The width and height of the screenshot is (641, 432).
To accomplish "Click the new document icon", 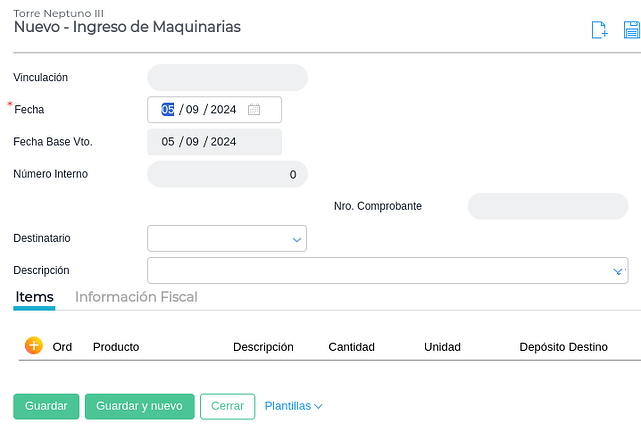I will [599, 30].
